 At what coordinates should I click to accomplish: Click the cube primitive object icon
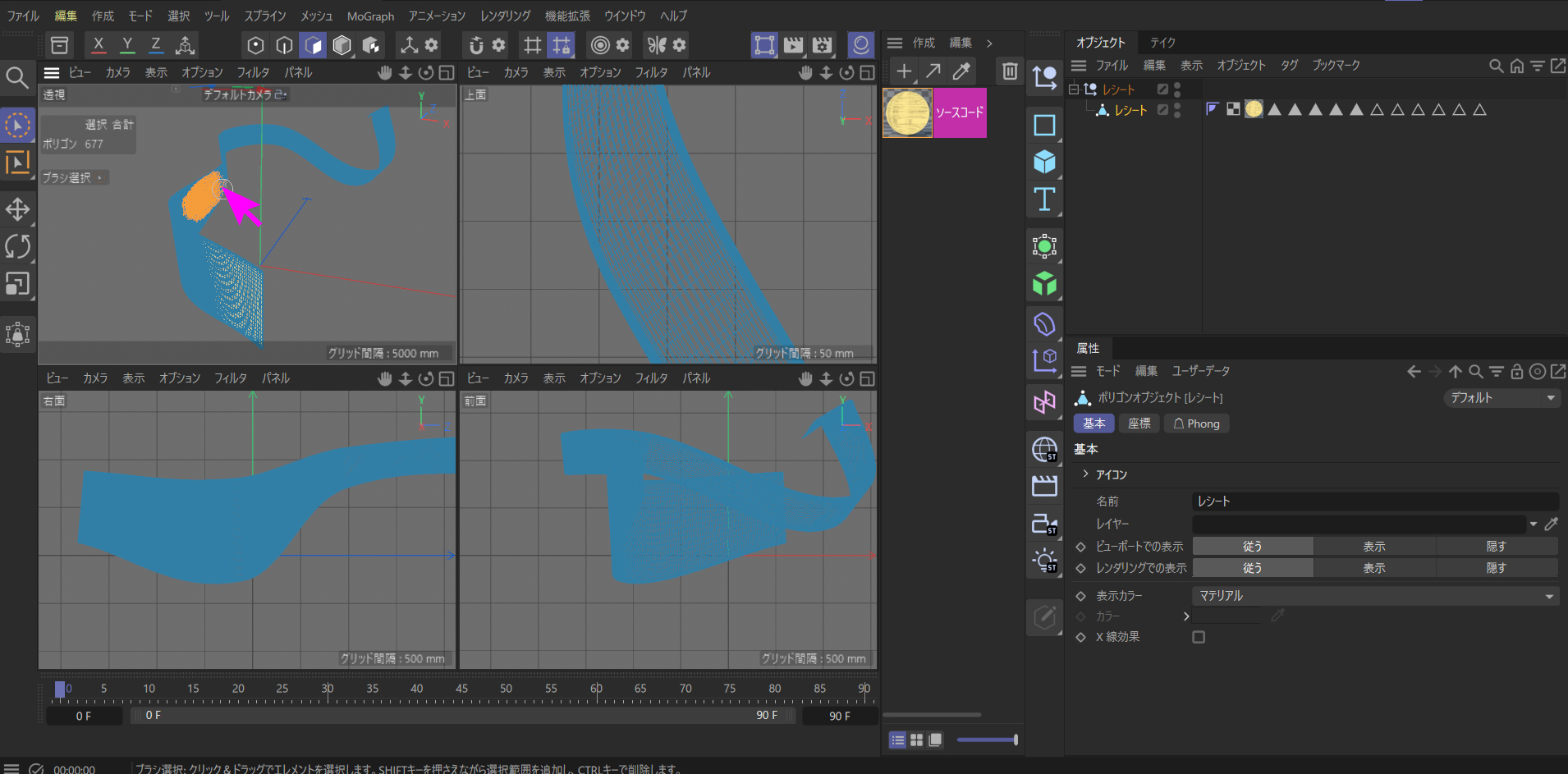tap(1044, 162)
